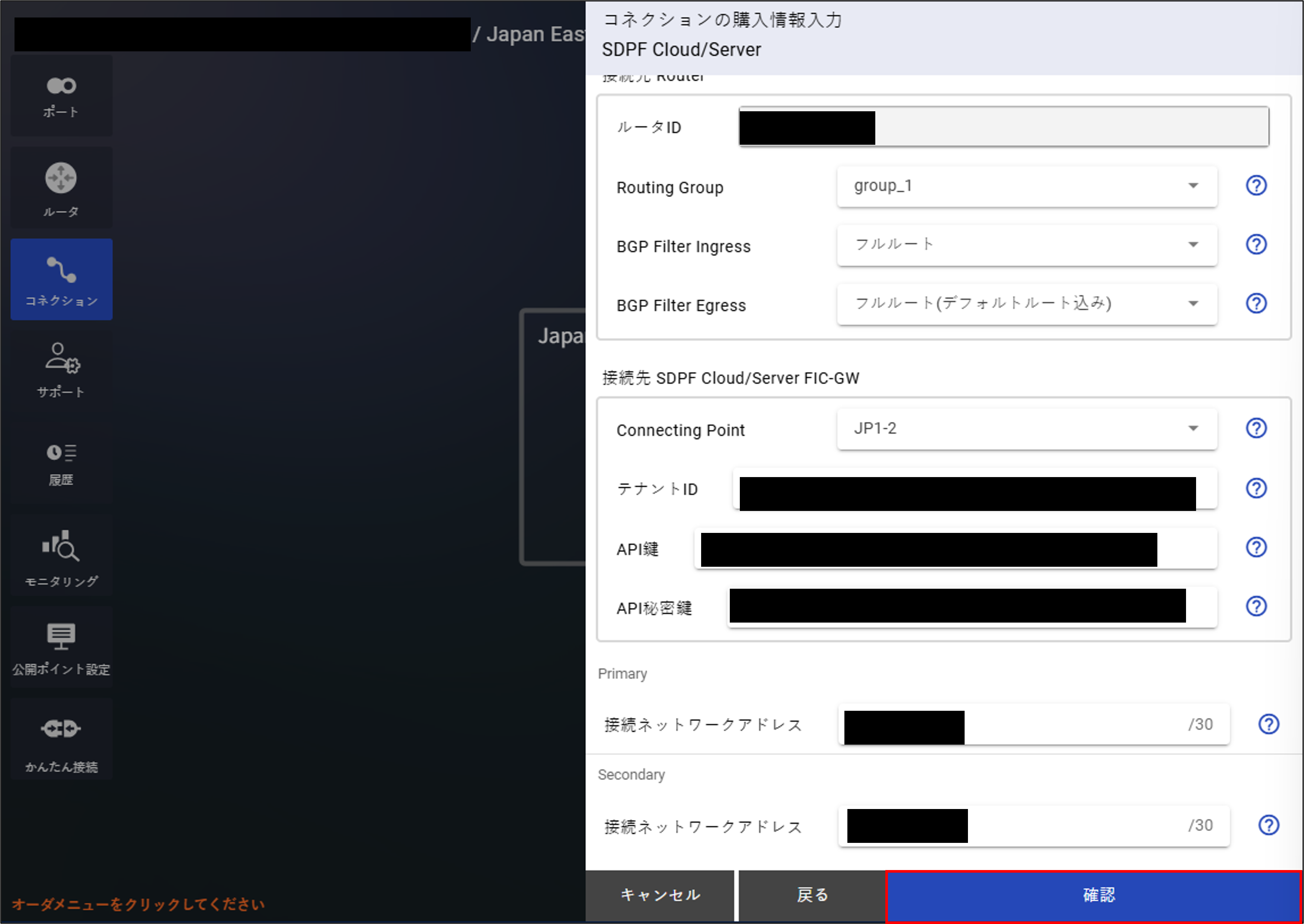This screenshot has width=1304, height=924.
Task: Click the 'Japan East' breadcrumb text
Action: pyautogui.click(x=536, y=34)
